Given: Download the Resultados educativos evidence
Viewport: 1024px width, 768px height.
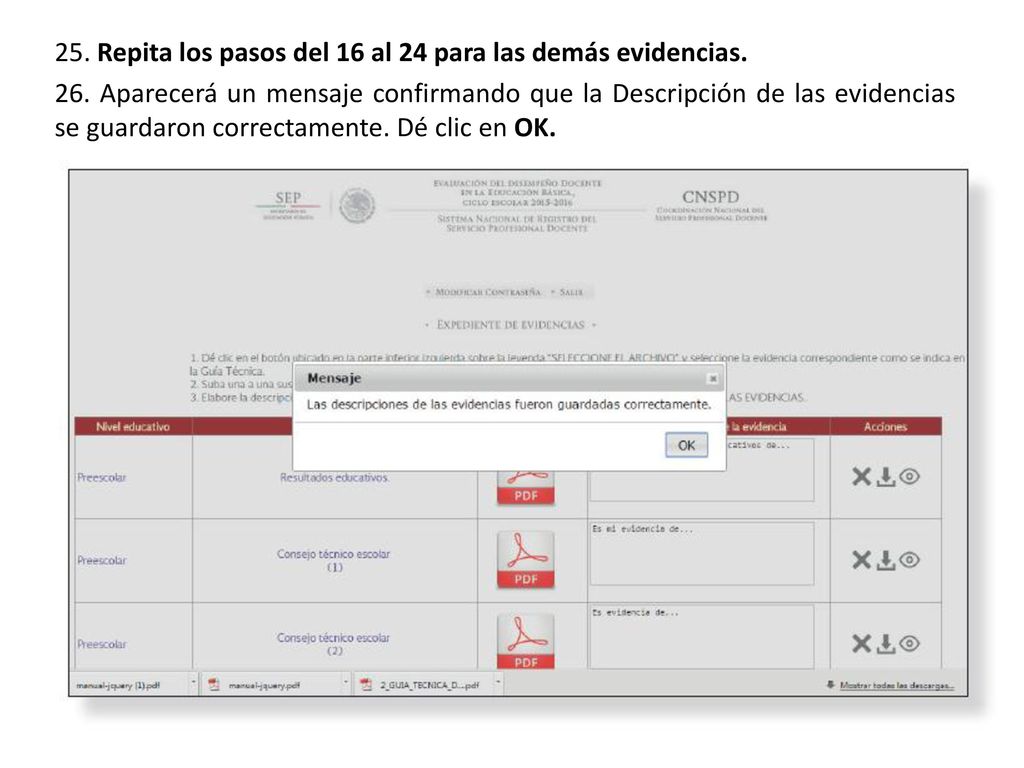Looking at the screenshot, I should (886, 477).
